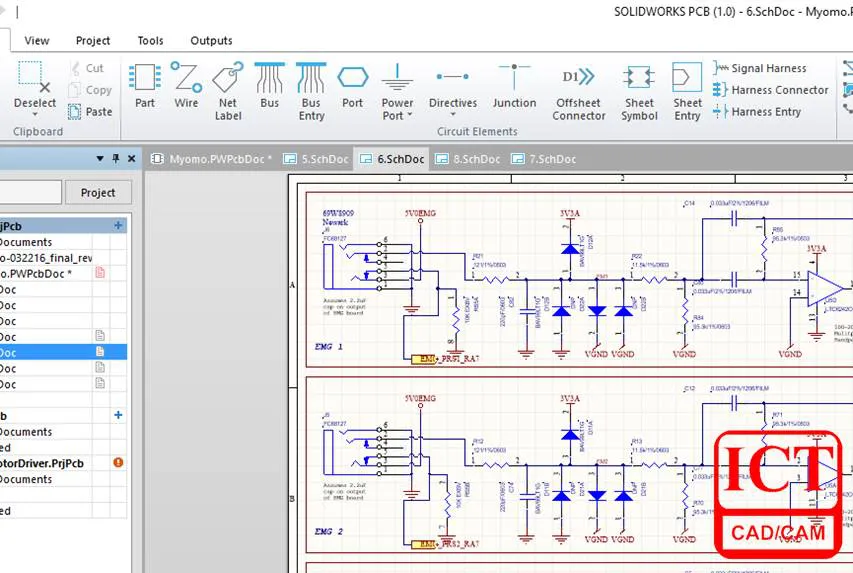Switch to 6.SchDoc tab
Screen dimensions: 853x573
pos(392,159)
